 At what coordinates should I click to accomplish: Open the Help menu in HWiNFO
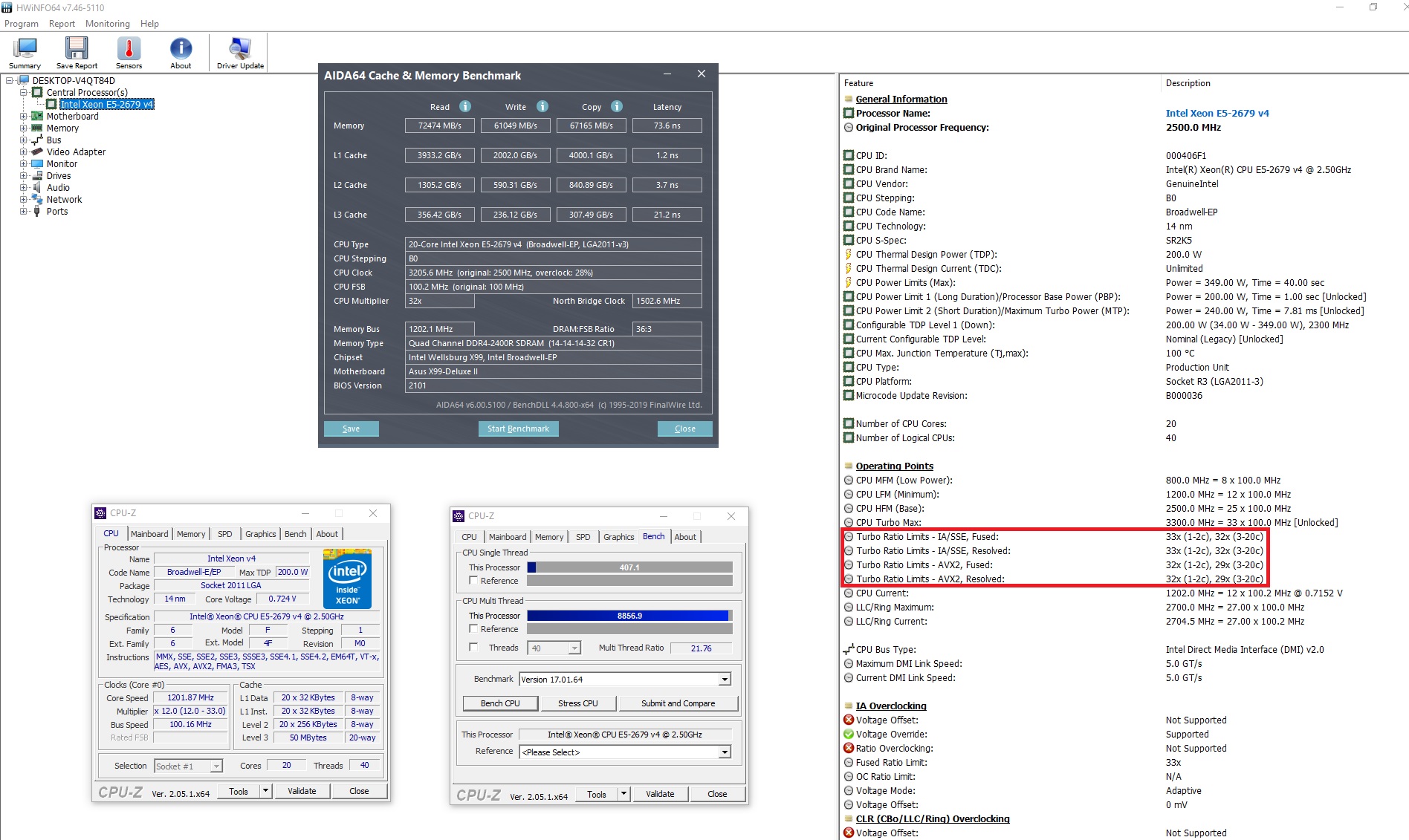(x=149, y=24)
